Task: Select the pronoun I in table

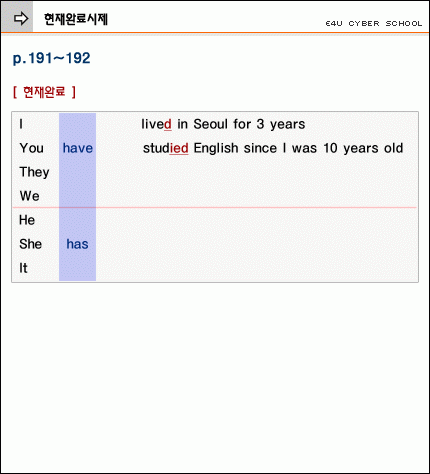Action: click(x=21, y=124)
